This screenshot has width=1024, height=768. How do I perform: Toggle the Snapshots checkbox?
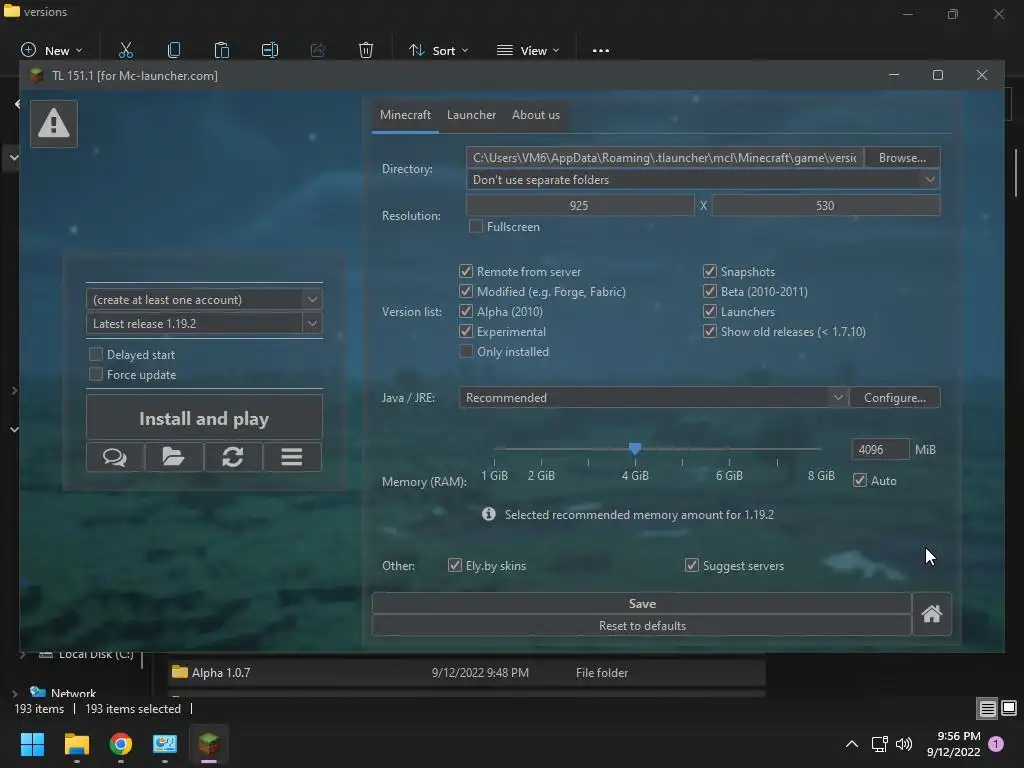709,271
